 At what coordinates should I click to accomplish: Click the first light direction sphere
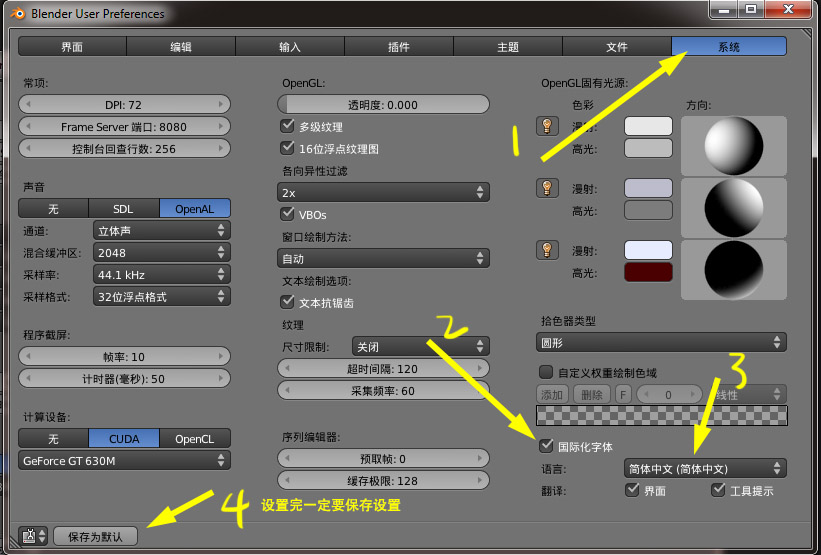coord(734,146)
